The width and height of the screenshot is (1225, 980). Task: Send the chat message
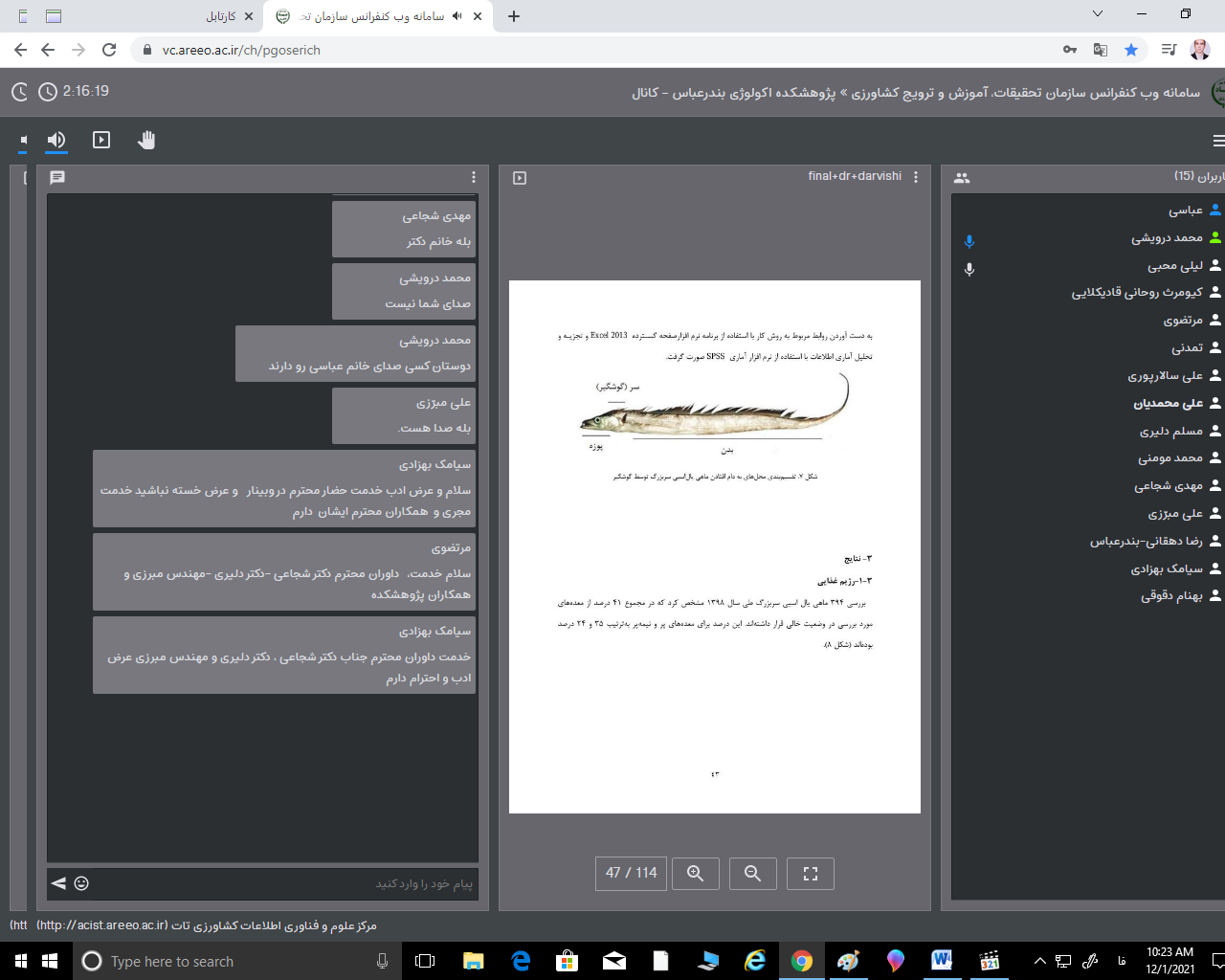tap(58, 883)
